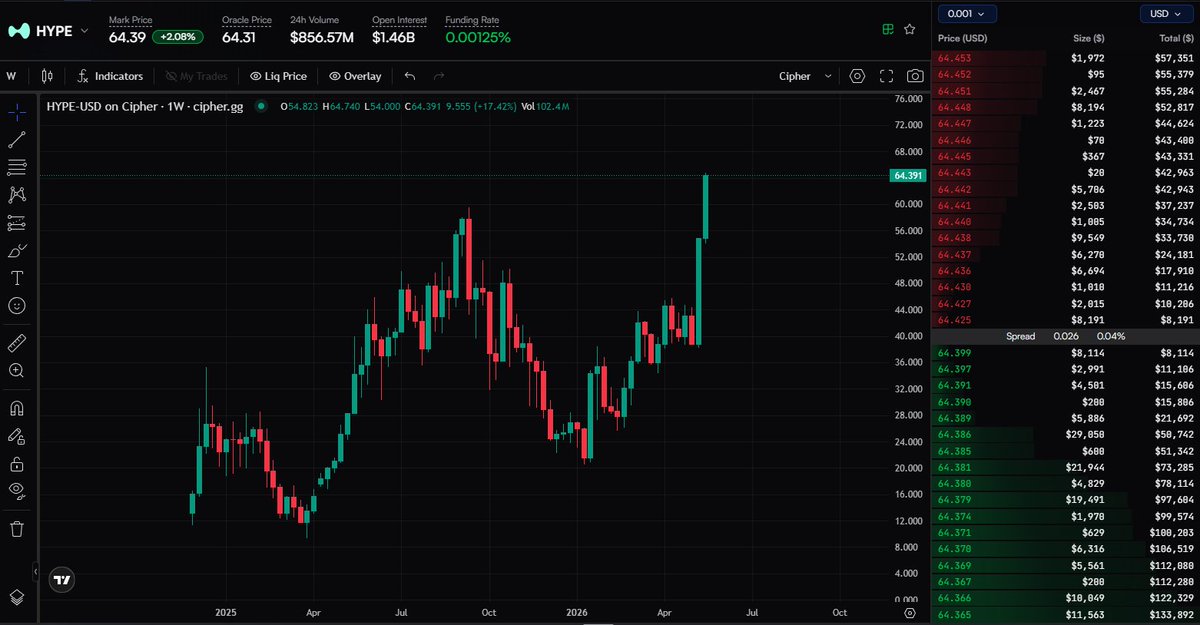Open the Cipher layout dropdown
This screenshot has height=625, width=1200.
click(x=807, y=76)
